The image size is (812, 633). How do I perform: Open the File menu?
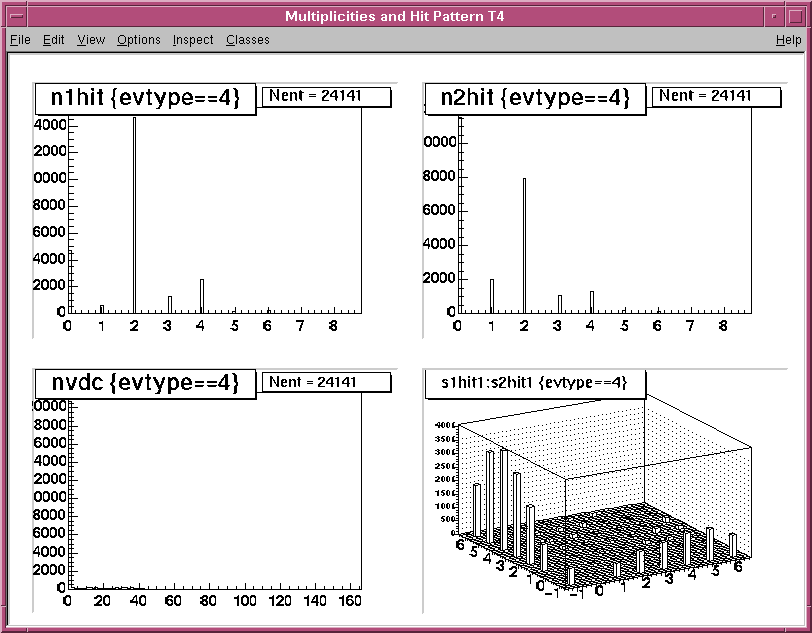pos(20,40)
